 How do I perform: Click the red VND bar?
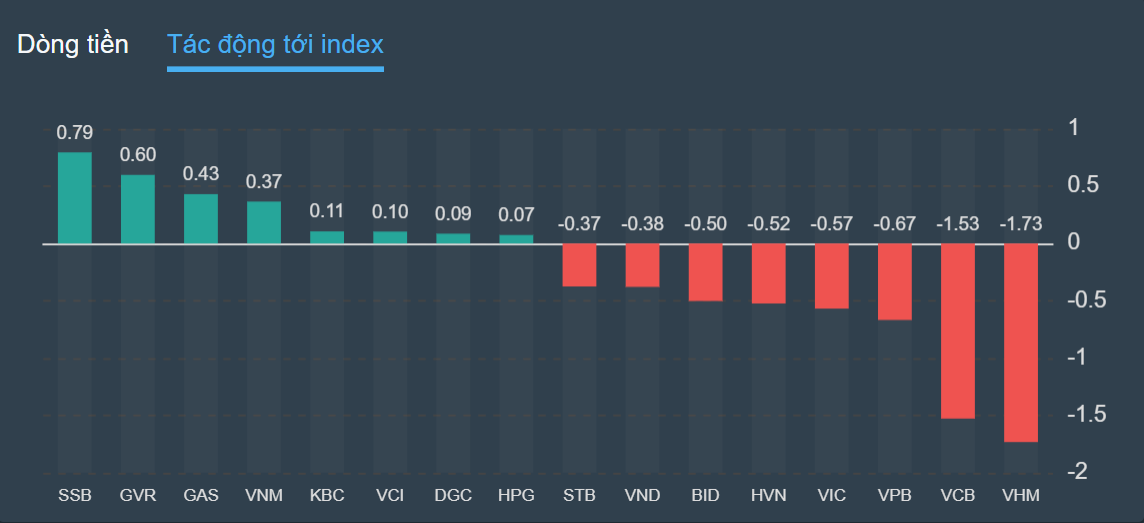click(x=642, y=265)
